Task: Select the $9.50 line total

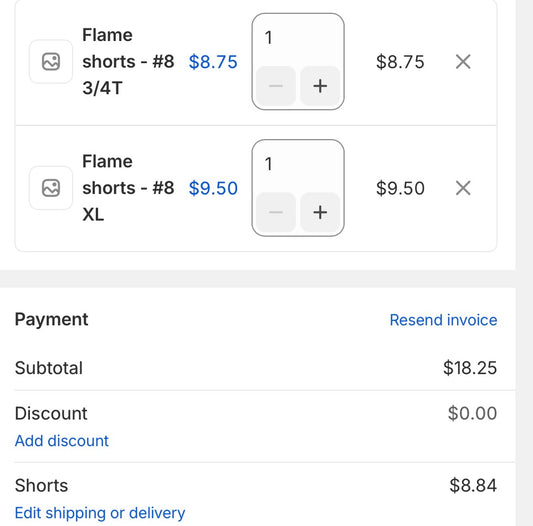Action: click(x=400, y=188)
